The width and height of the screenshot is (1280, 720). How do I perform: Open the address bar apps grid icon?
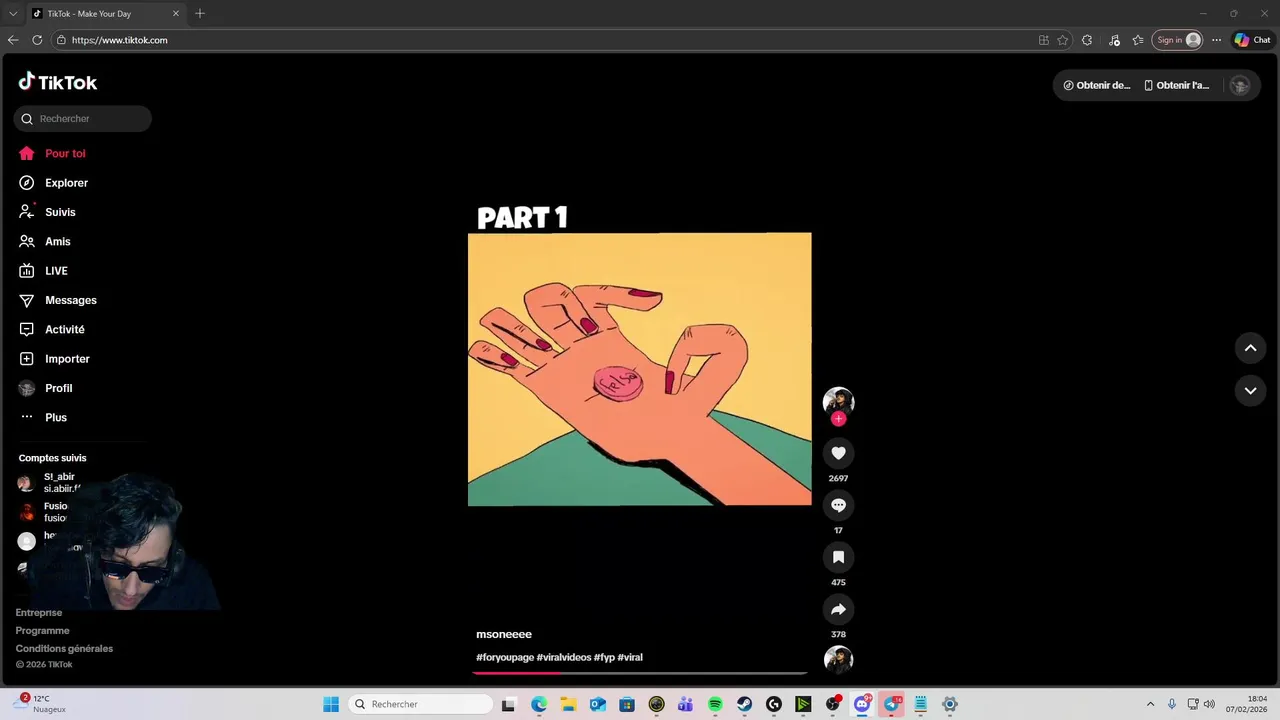click(x=1044, y=40)
